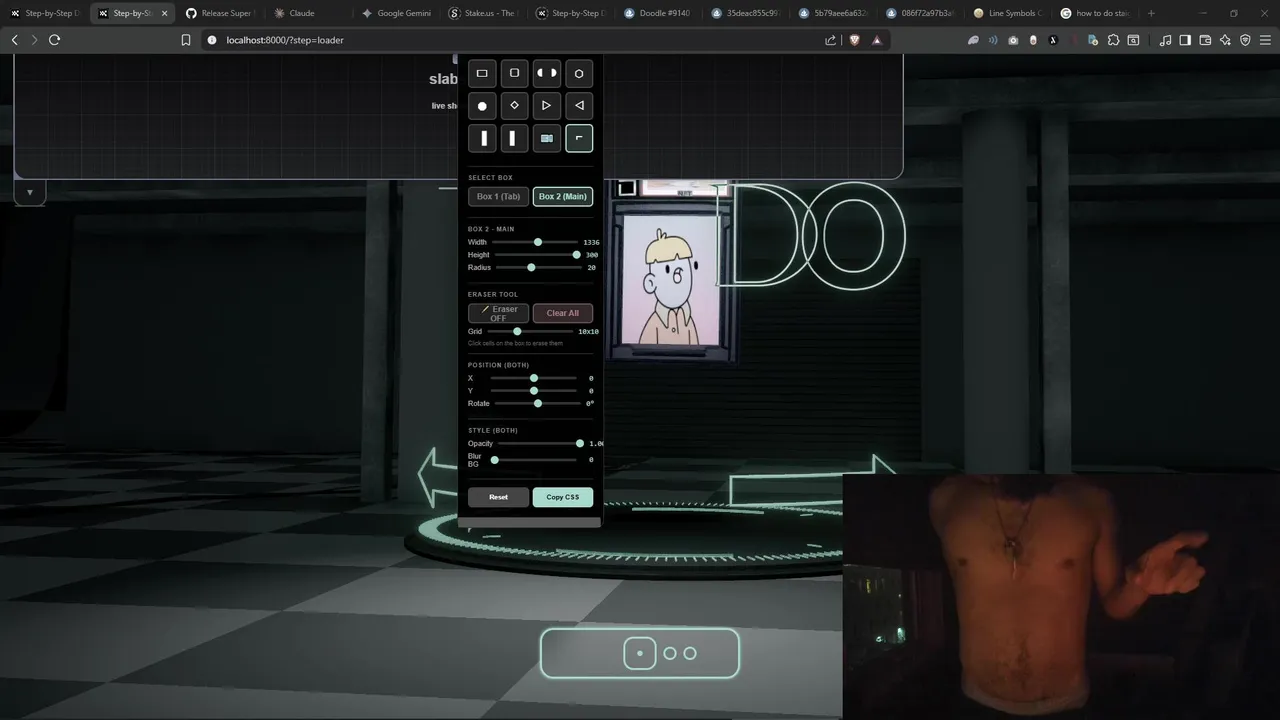Select the right-pointing triangle shape tile
Viewport: 1280px width, 720px height.
click(x=546, y=105)
